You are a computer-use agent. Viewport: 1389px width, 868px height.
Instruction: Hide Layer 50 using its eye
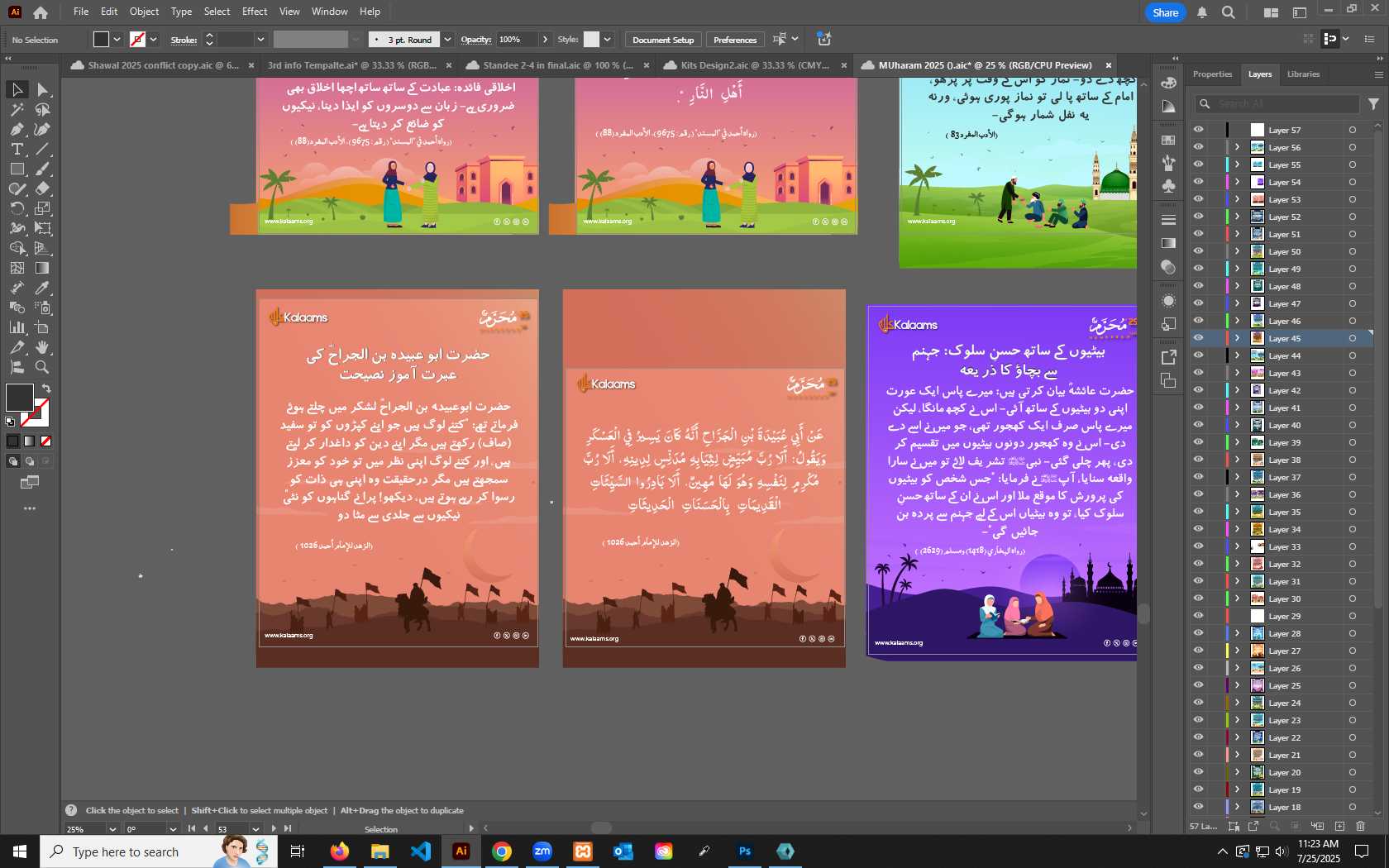coord(1198,251)
